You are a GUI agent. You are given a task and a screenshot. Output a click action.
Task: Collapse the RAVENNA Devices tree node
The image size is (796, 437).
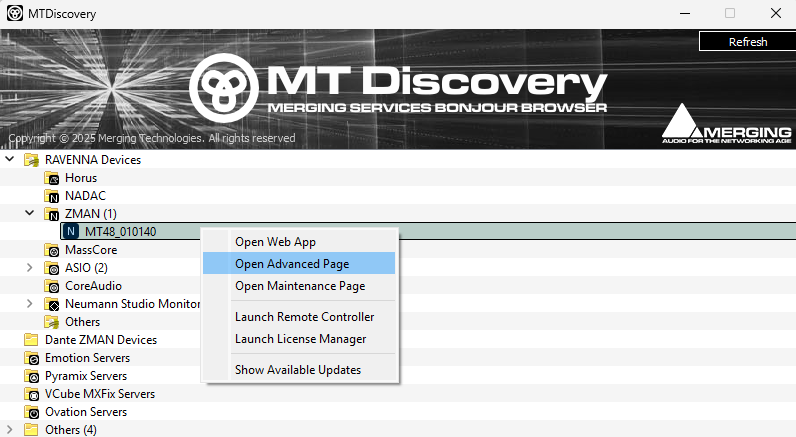(x=10, y=160)
